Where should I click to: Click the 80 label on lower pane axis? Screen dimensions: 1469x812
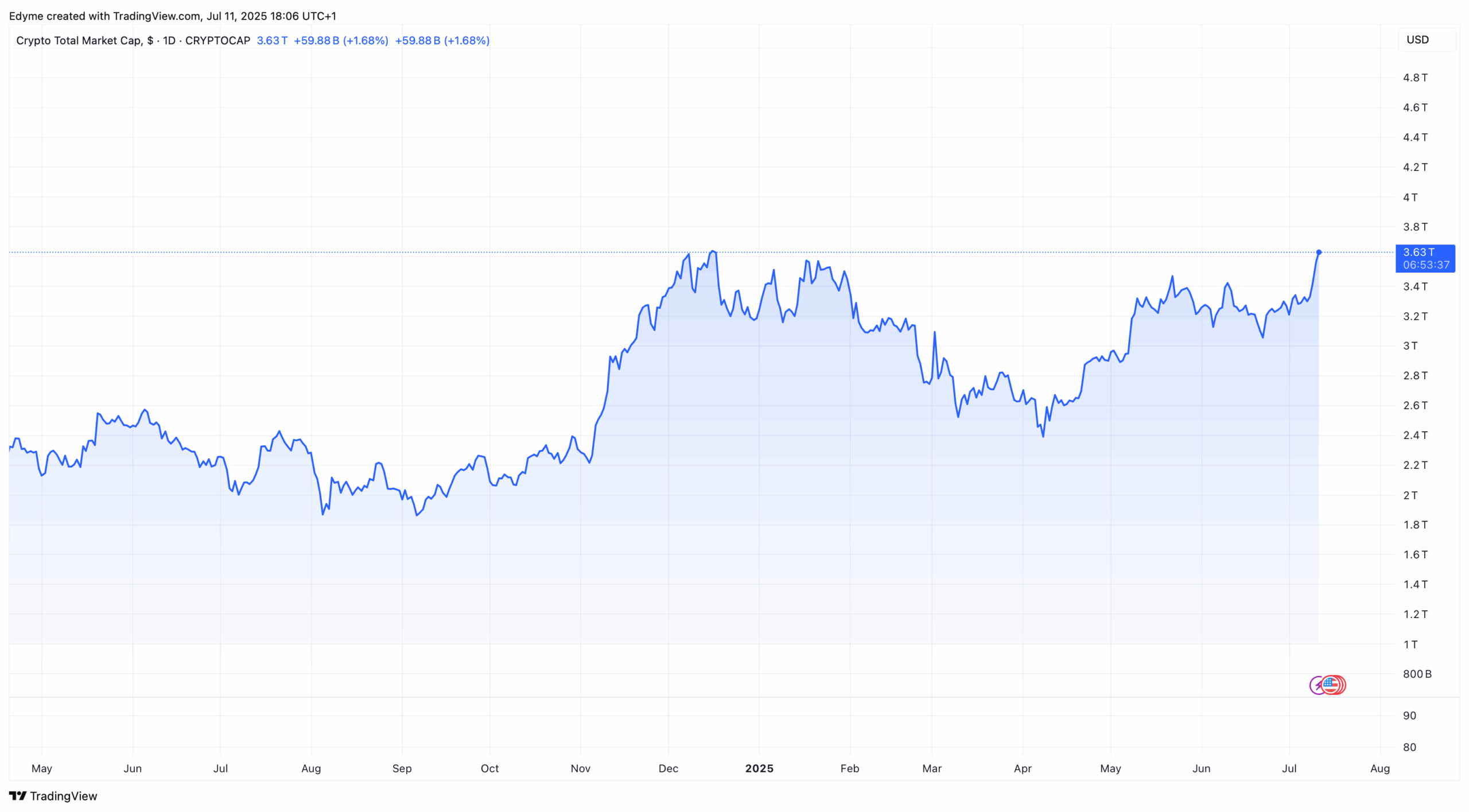coord(1409,747)
